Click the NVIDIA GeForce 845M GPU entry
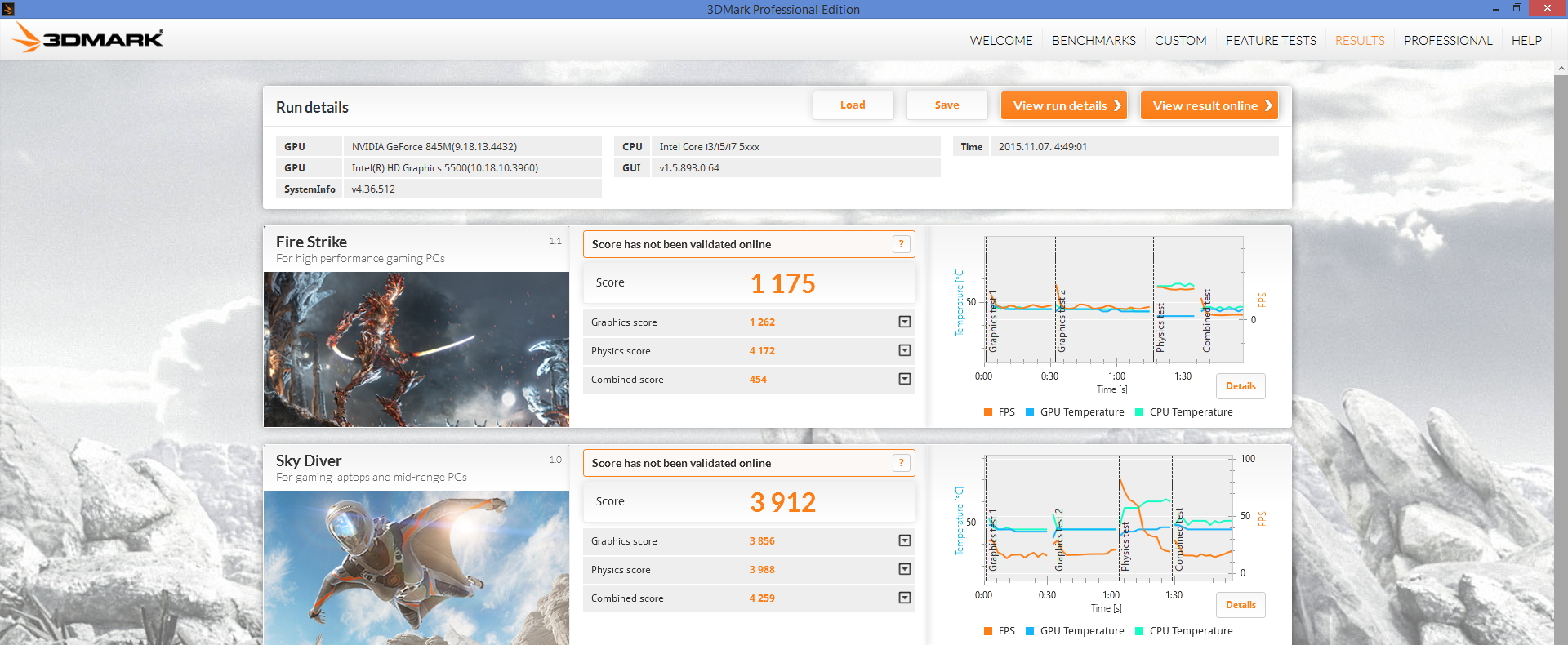 tap(434, 147)
